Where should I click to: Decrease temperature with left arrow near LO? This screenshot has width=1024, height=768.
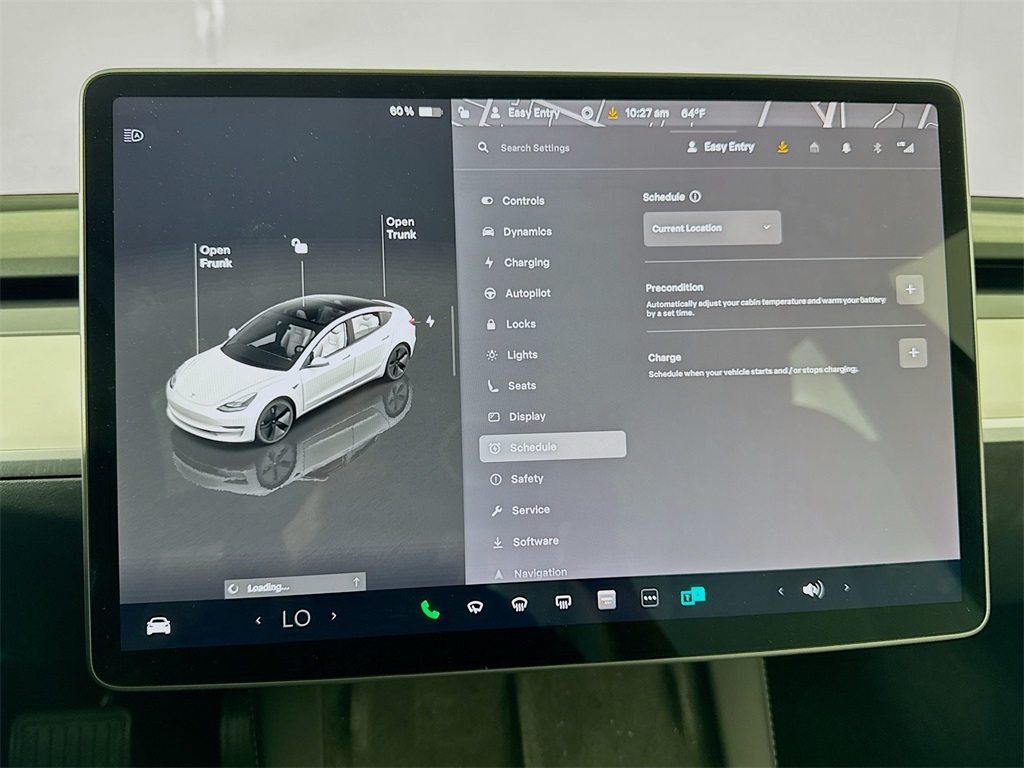[259, 620]
